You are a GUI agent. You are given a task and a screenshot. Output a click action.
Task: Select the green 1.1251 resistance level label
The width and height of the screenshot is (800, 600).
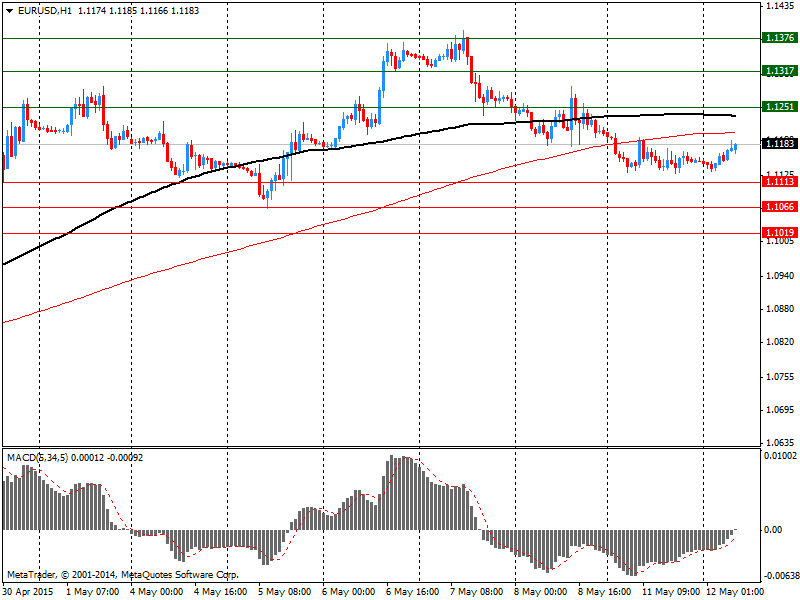(x=779, y=107)
